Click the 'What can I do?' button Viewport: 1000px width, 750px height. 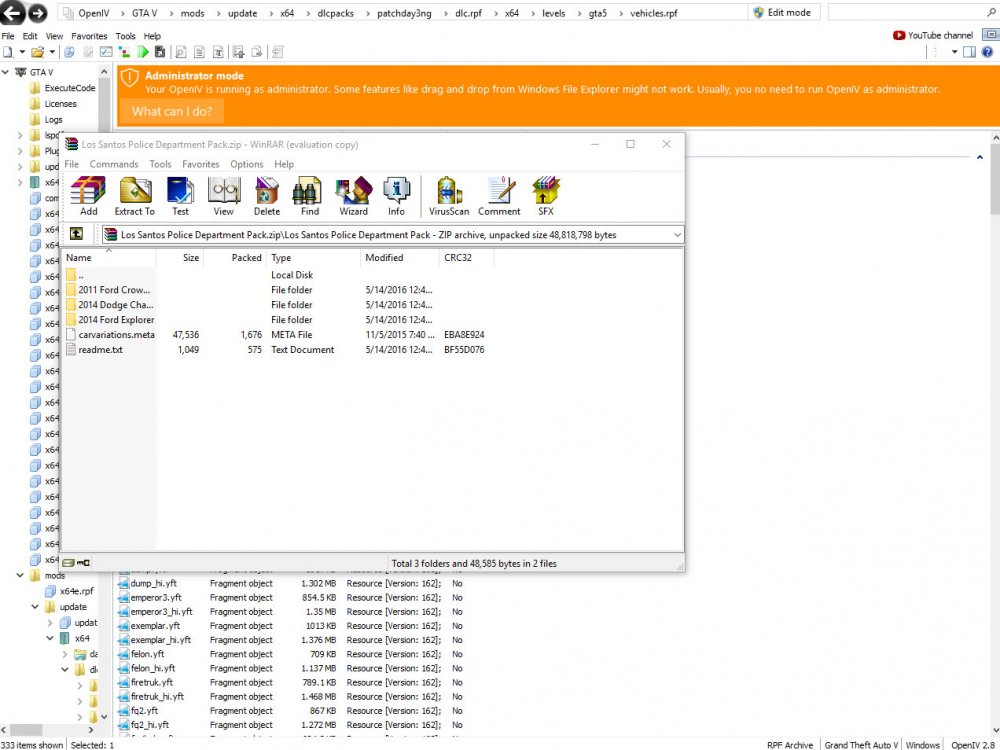[172, 111]
